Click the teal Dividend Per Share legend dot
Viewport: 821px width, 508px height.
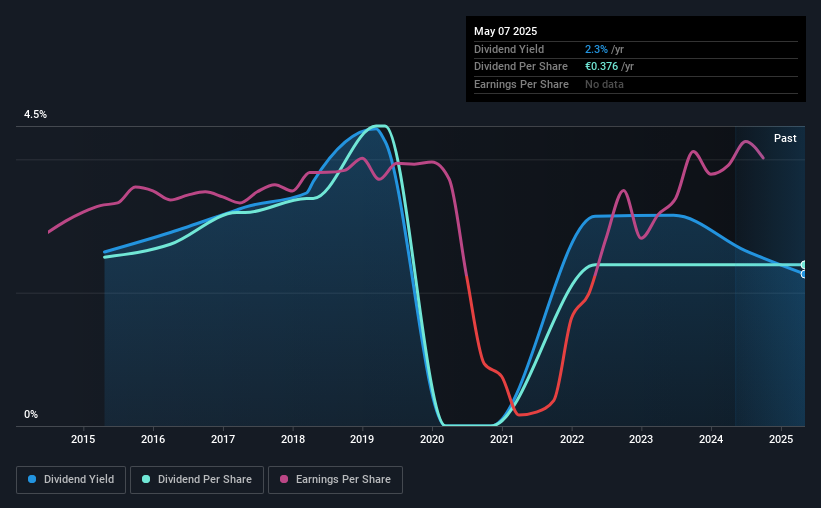pos(146,479)
